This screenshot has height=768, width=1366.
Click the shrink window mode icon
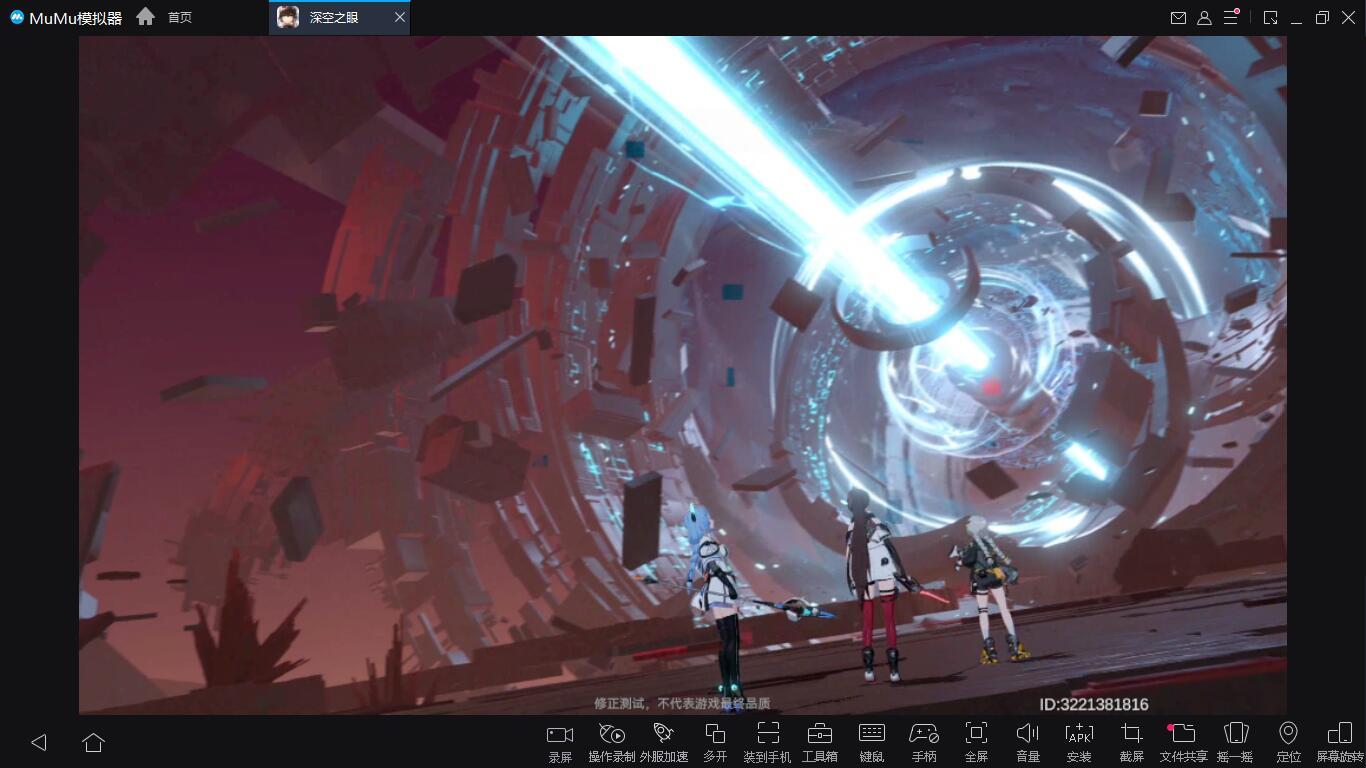pyautogui.click(x=1270, y=18)
